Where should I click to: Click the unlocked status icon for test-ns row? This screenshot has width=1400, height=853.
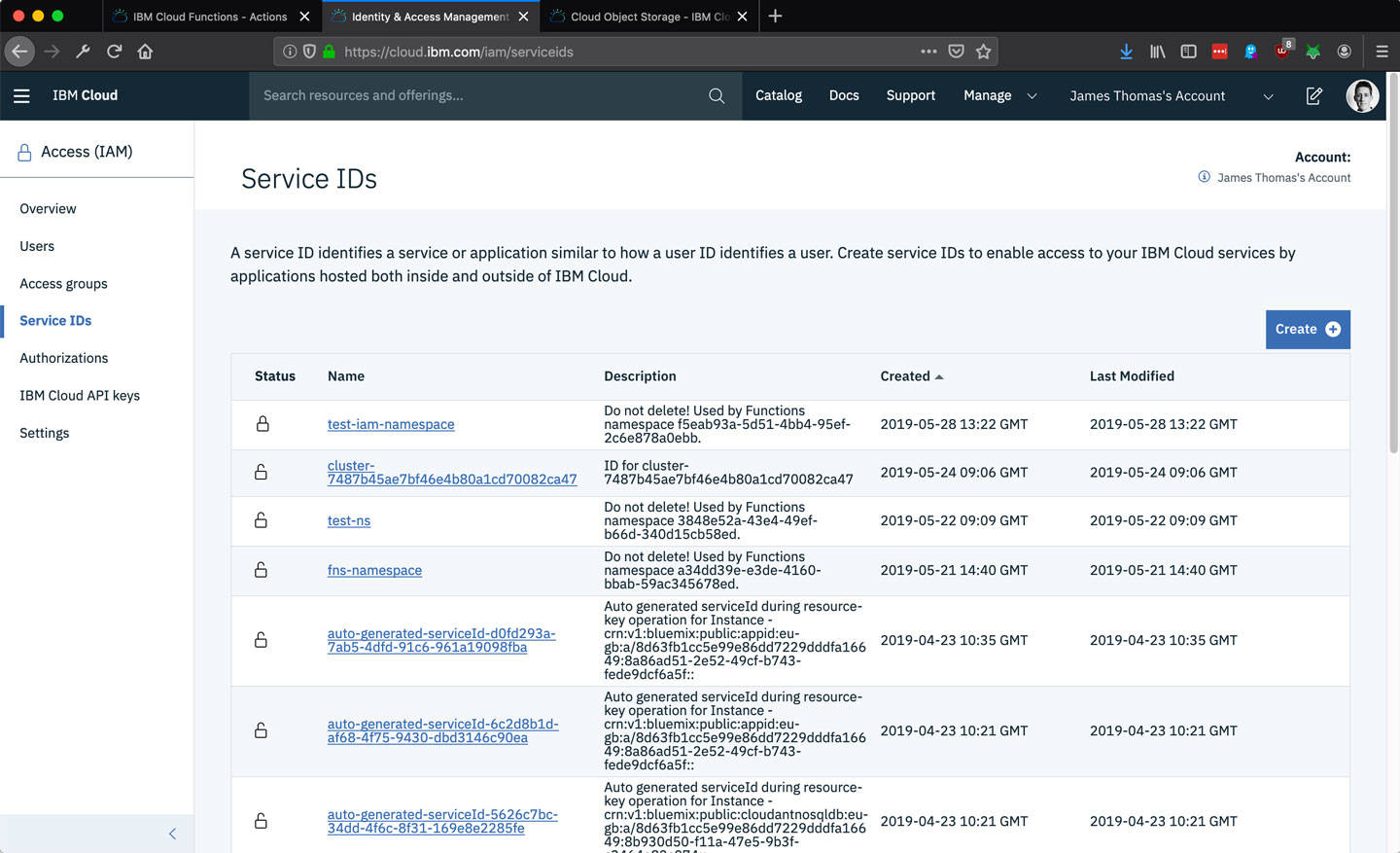[x=261, y=520]
